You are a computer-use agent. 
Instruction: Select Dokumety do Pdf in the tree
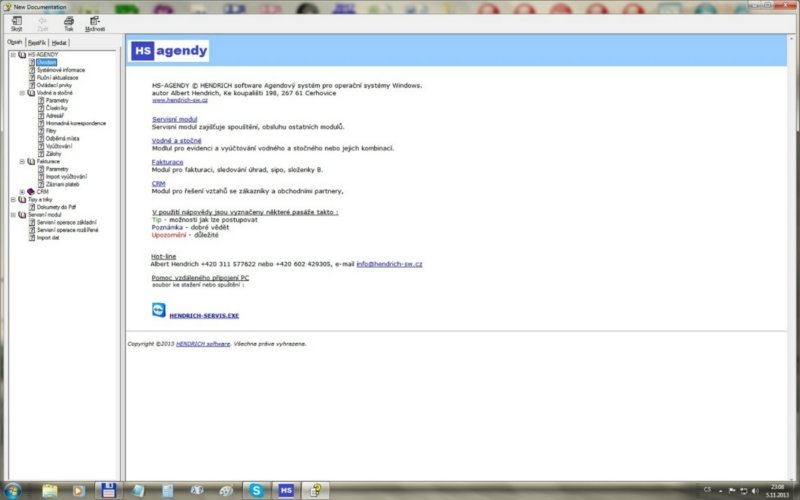(56, 207)
